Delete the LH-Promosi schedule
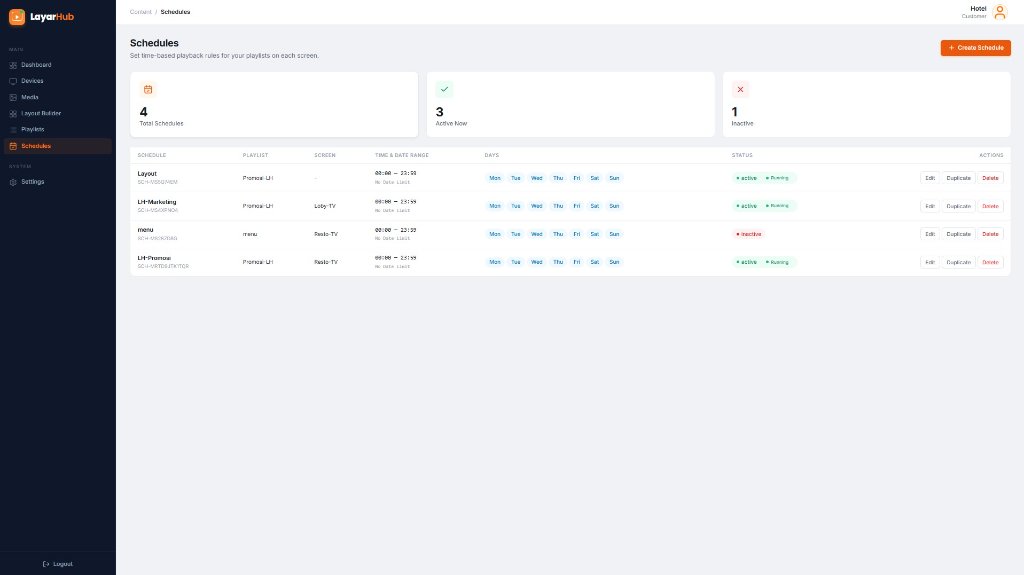 tap(990, 262)
